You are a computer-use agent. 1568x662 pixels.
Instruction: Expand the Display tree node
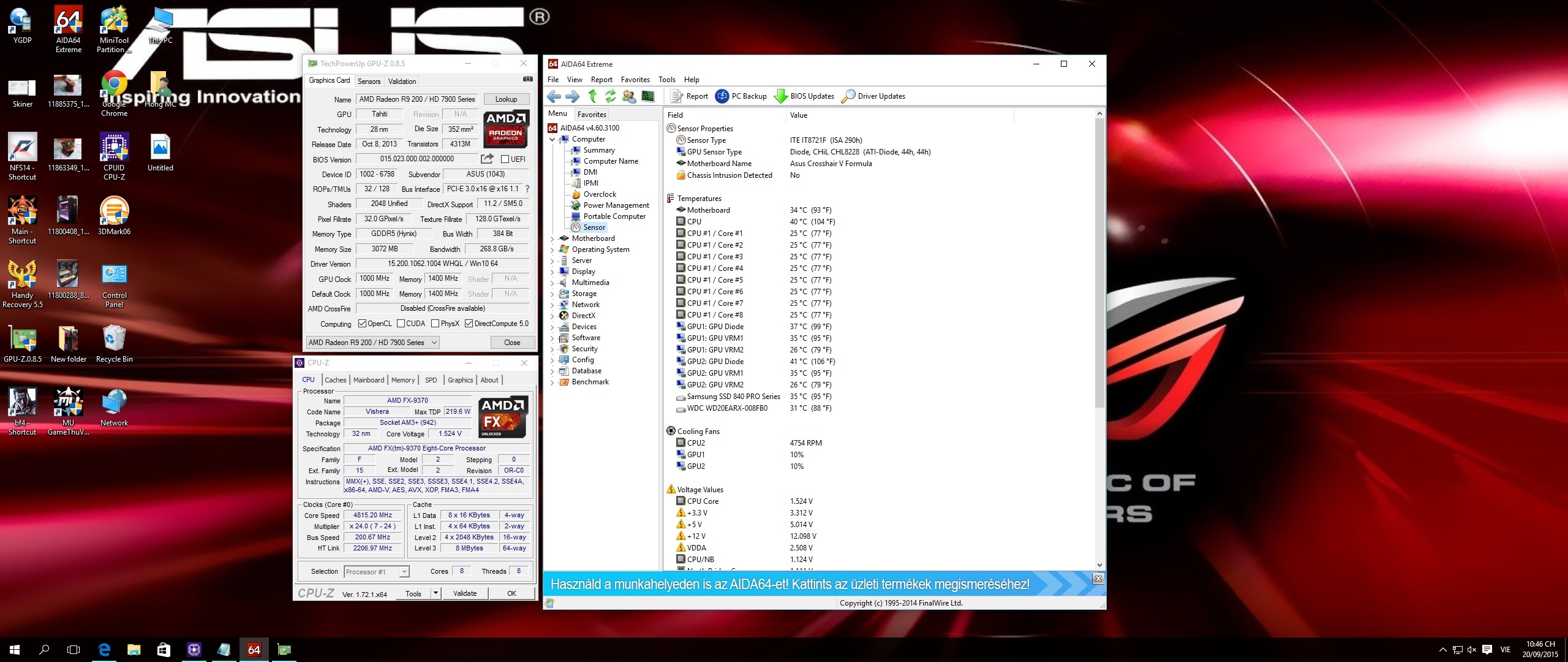click(552, 272)
